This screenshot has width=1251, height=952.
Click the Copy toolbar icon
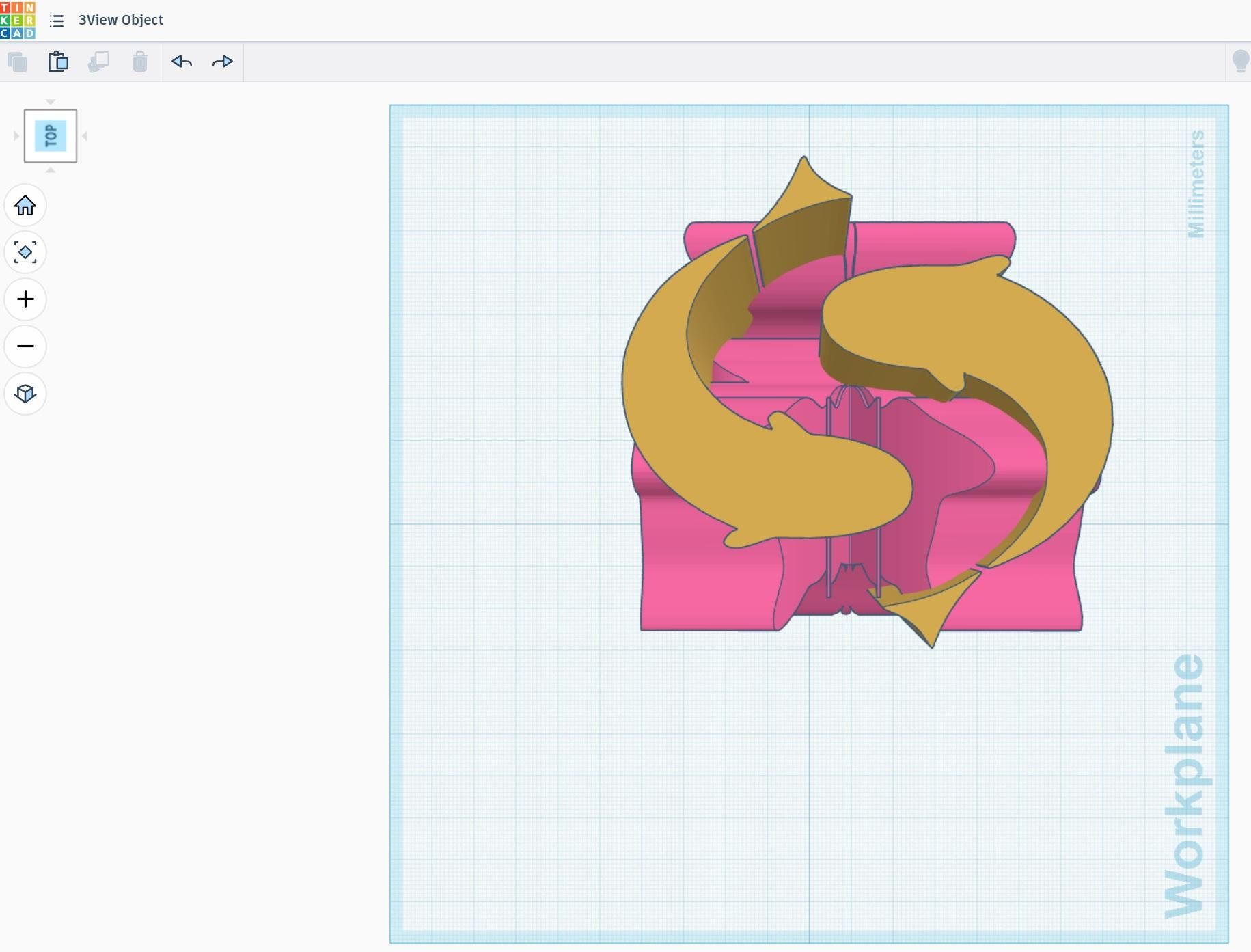[x=18, y=62]
